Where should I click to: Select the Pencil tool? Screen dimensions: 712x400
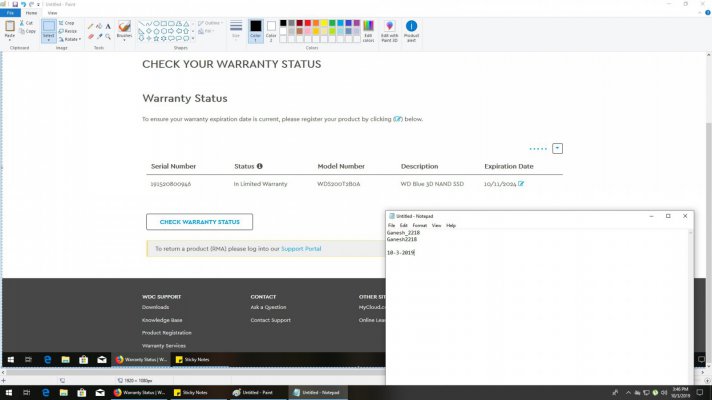point(90,26)
